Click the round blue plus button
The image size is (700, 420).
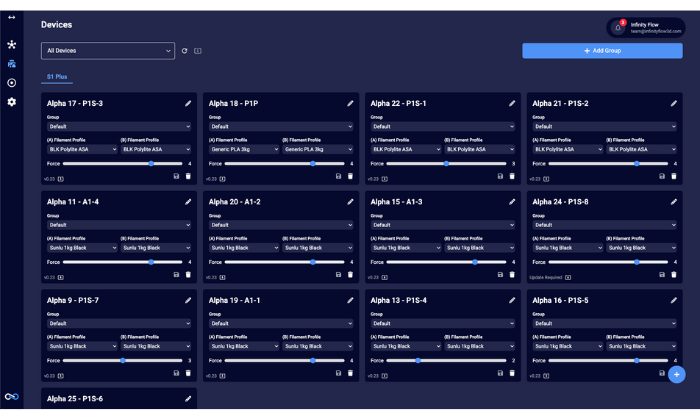pyautogui.click(x=676, y=374)
